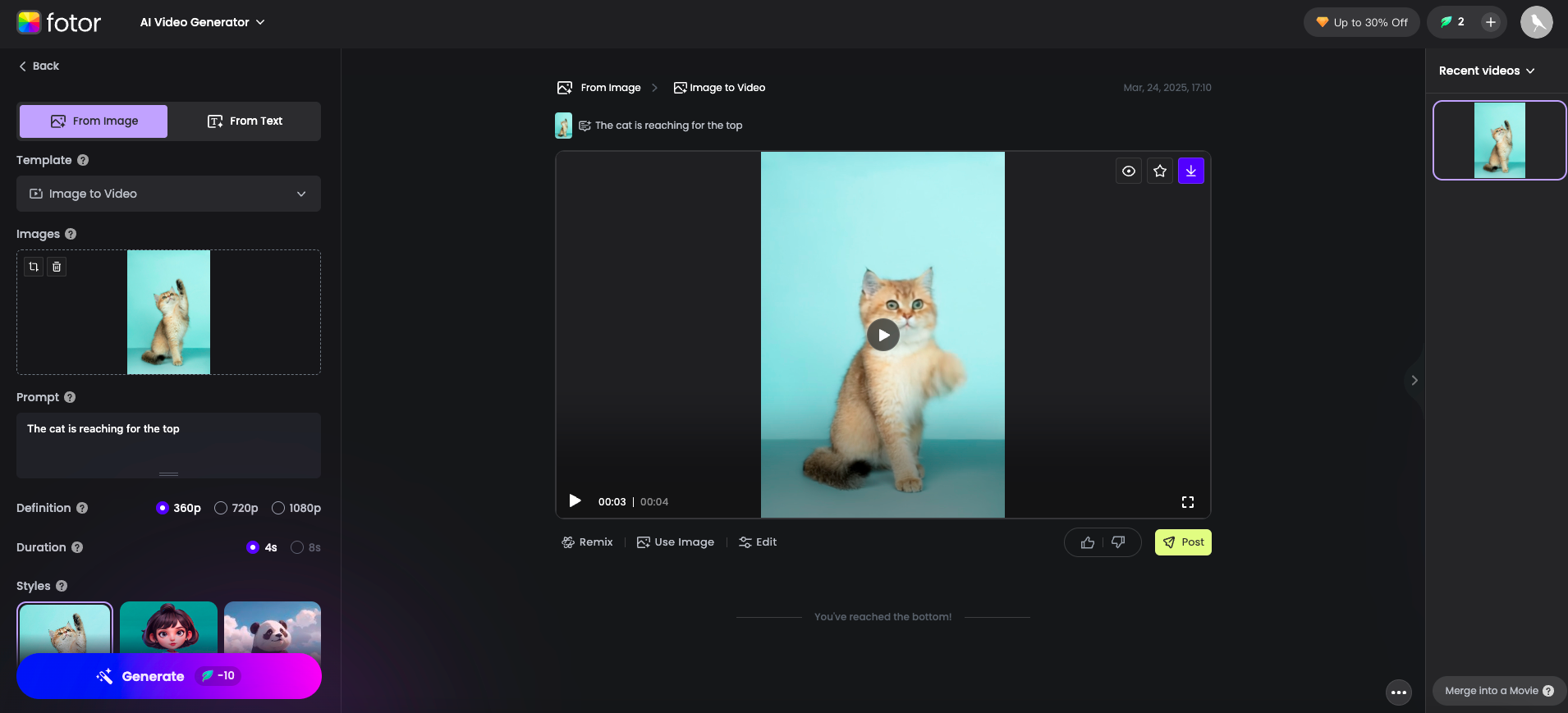
Task: Show help for Template
Action: (x=83, y=160)
